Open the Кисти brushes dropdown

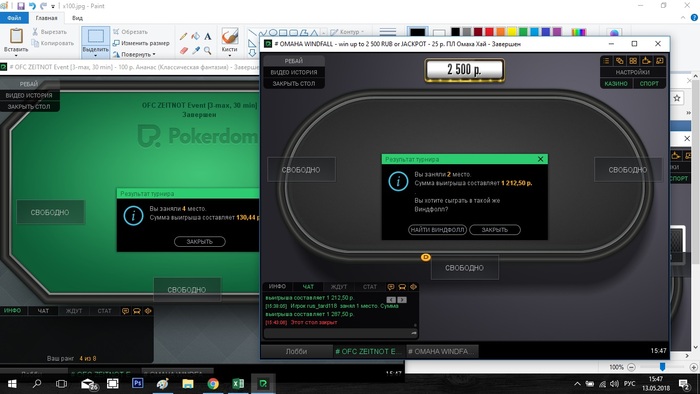[x=229, y=55]
